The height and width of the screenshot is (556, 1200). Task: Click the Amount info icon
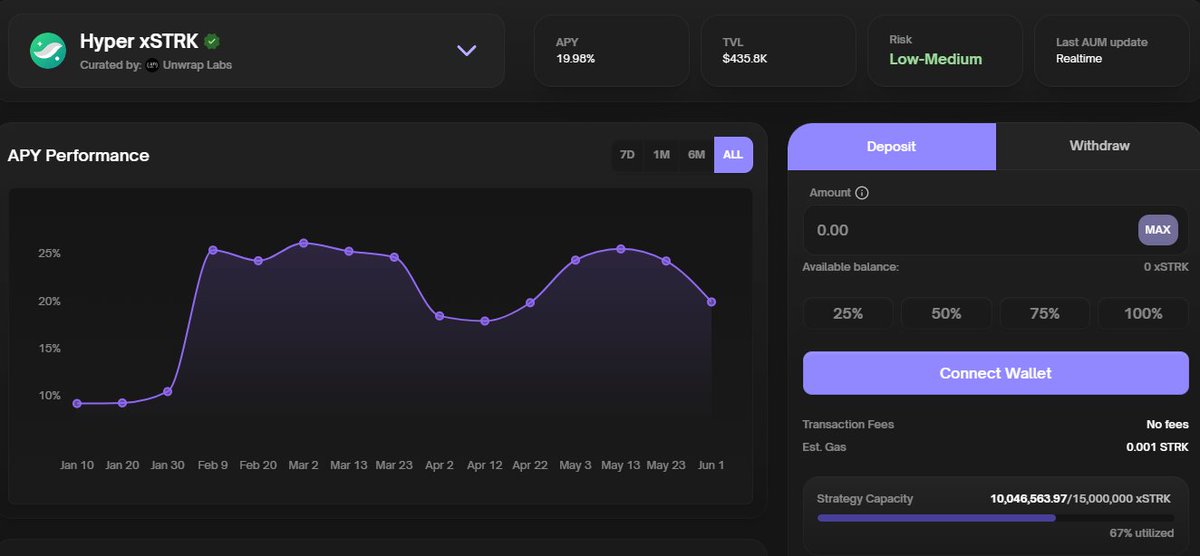coord(862,192)
